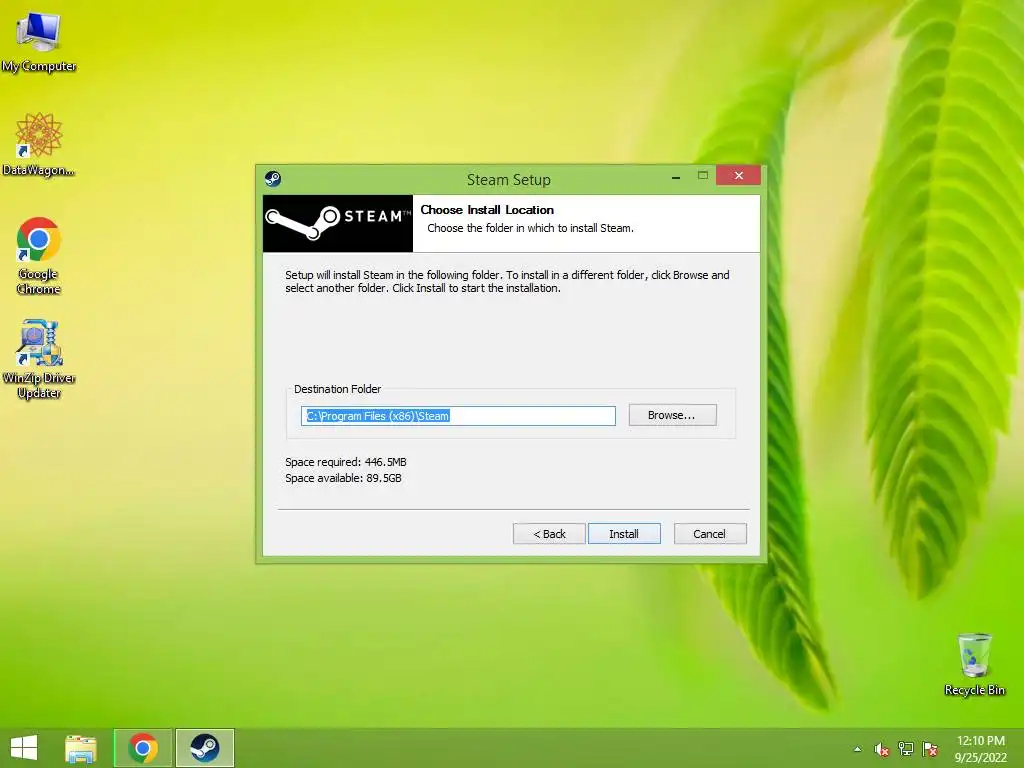The width and height of the screenshot is (1024, 768).
Task: Click the 'Space available: 89.5GB' text
Action: click(343, 478)
